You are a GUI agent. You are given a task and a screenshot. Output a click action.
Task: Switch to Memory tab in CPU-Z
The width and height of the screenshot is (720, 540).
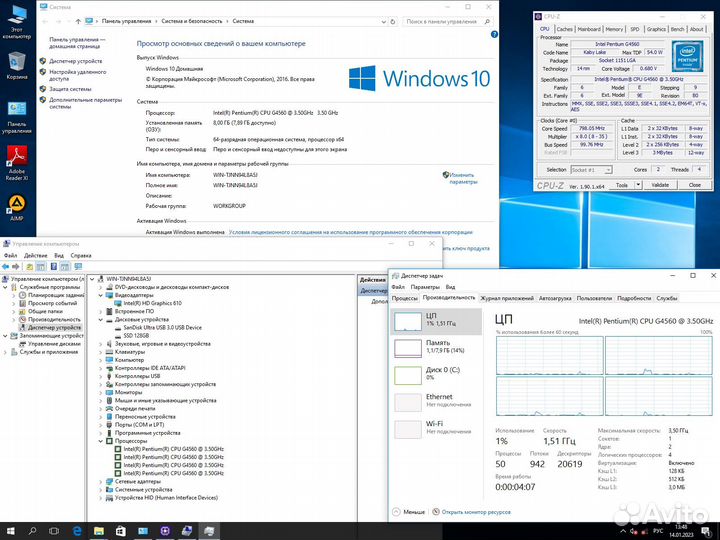614,29
